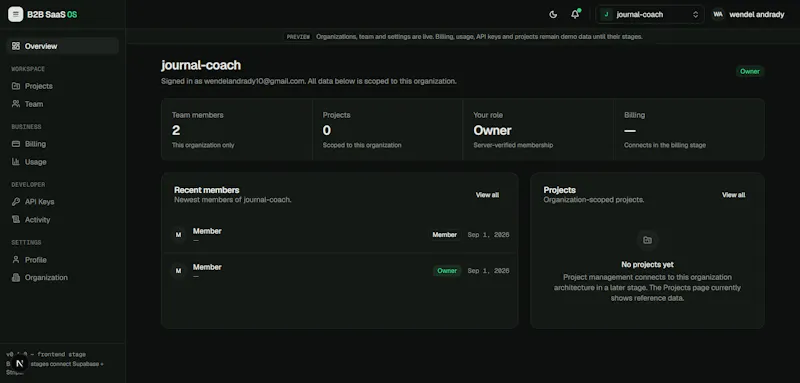Click the B2B SaaS OS logo text

[52, 14]
